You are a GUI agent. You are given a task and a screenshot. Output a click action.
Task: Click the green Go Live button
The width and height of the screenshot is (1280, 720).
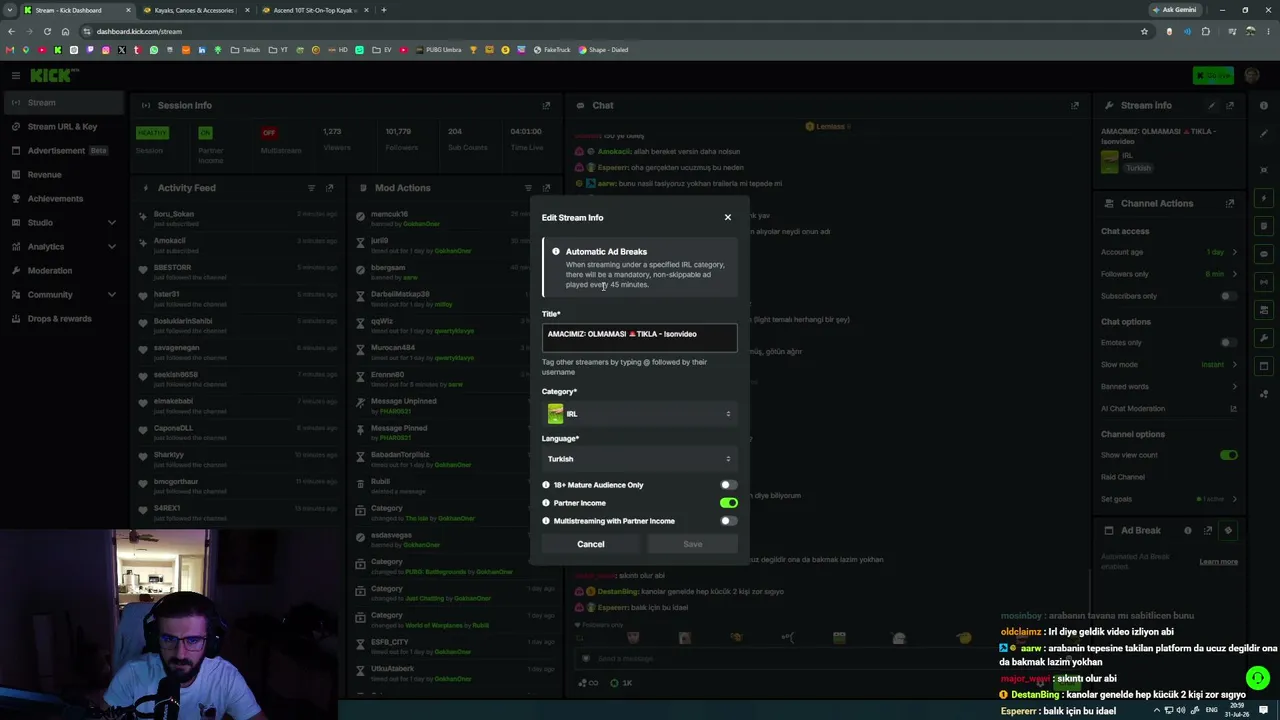[1214, 76]
